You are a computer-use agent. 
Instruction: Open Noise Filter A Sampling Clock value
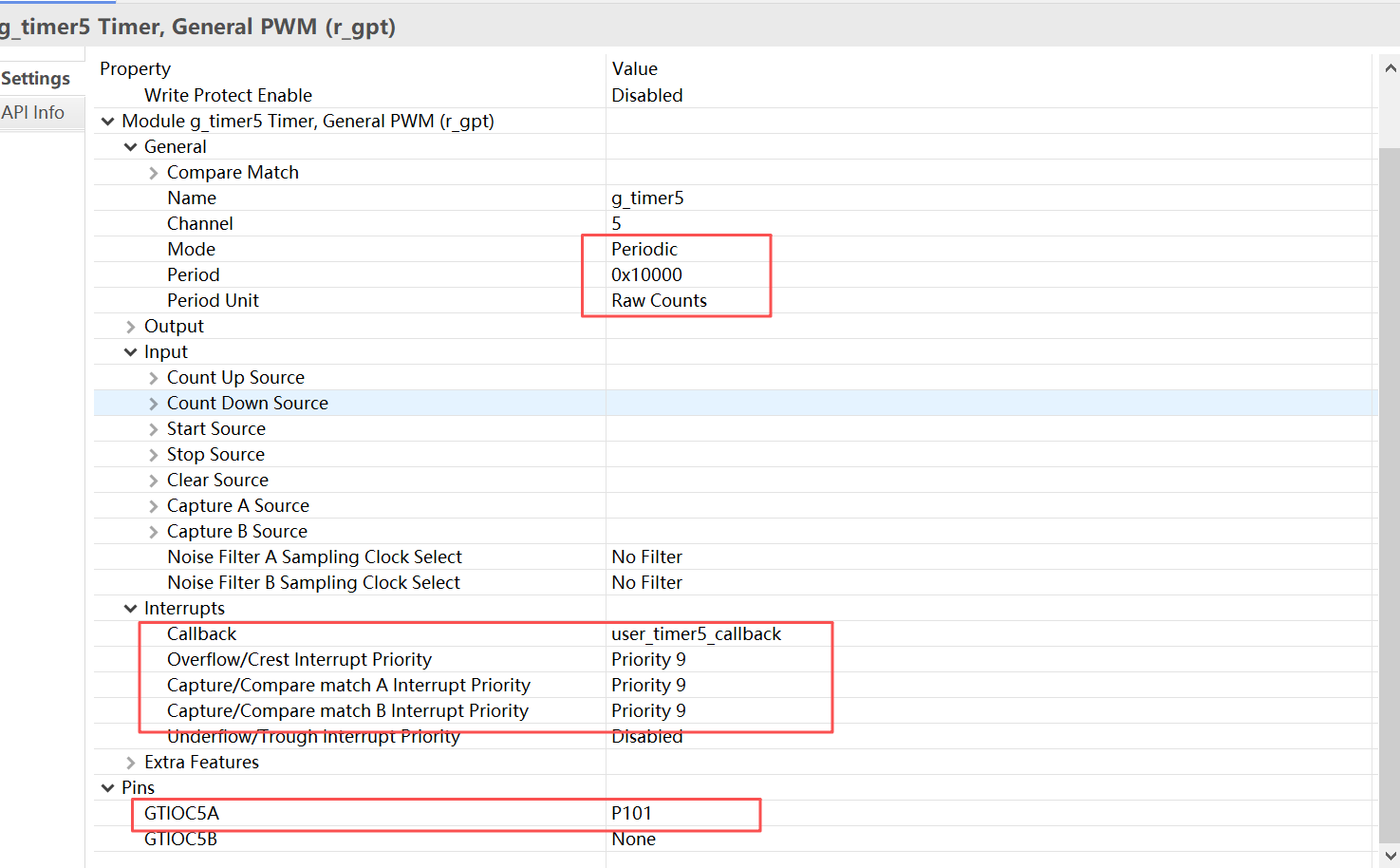(646, 557)
